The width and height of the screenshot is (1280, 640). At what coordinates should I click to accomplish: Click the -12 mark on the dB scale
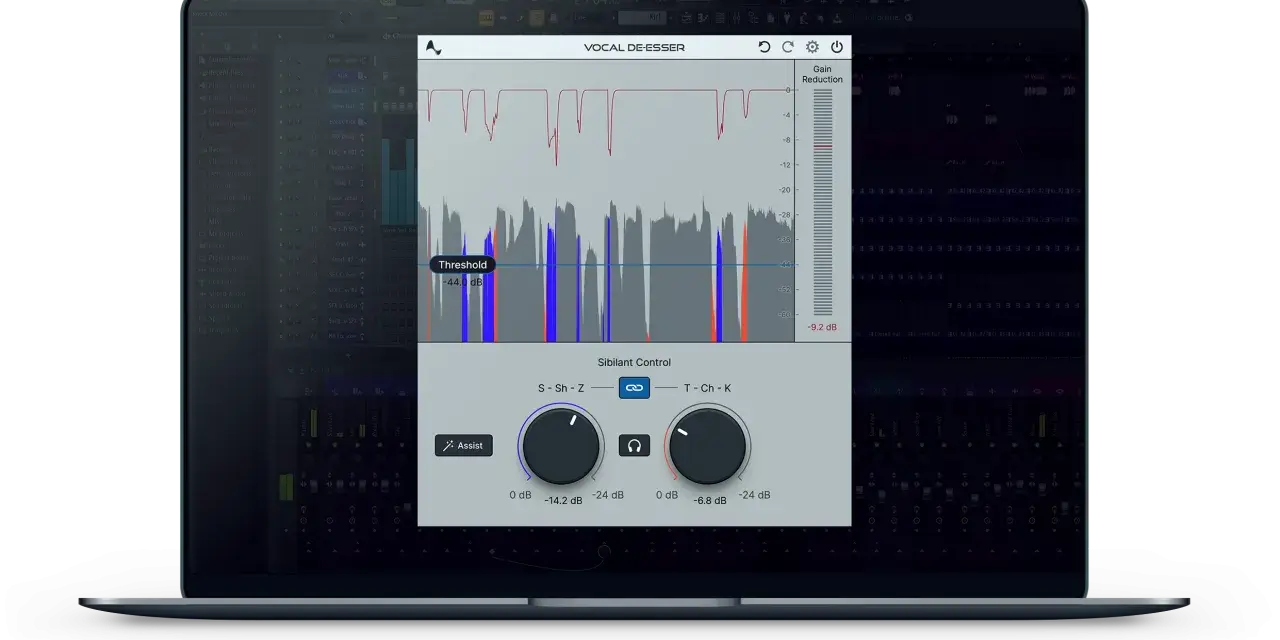(x=785, y=165)
